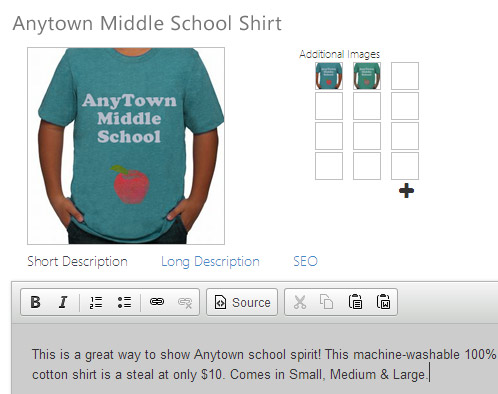The image size is (498, 394).
Task: Click the unlink icon
Action: [185, 302]
